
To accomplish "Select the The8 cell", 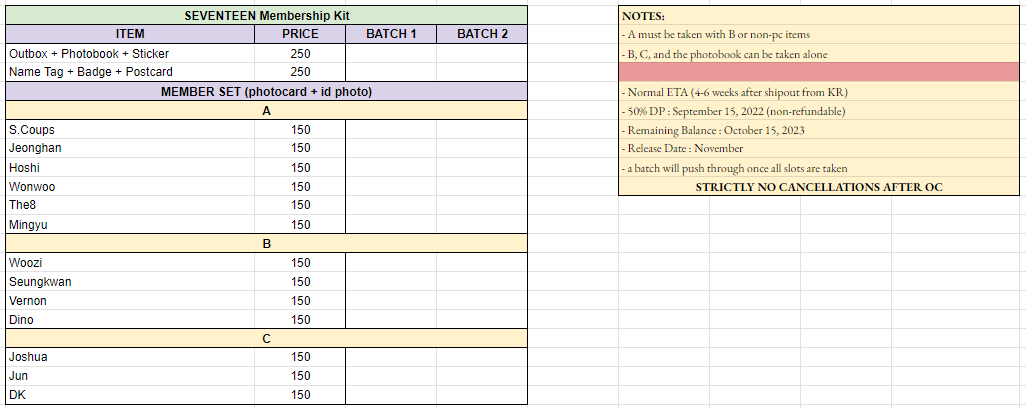I will click(x=130, y=205).
